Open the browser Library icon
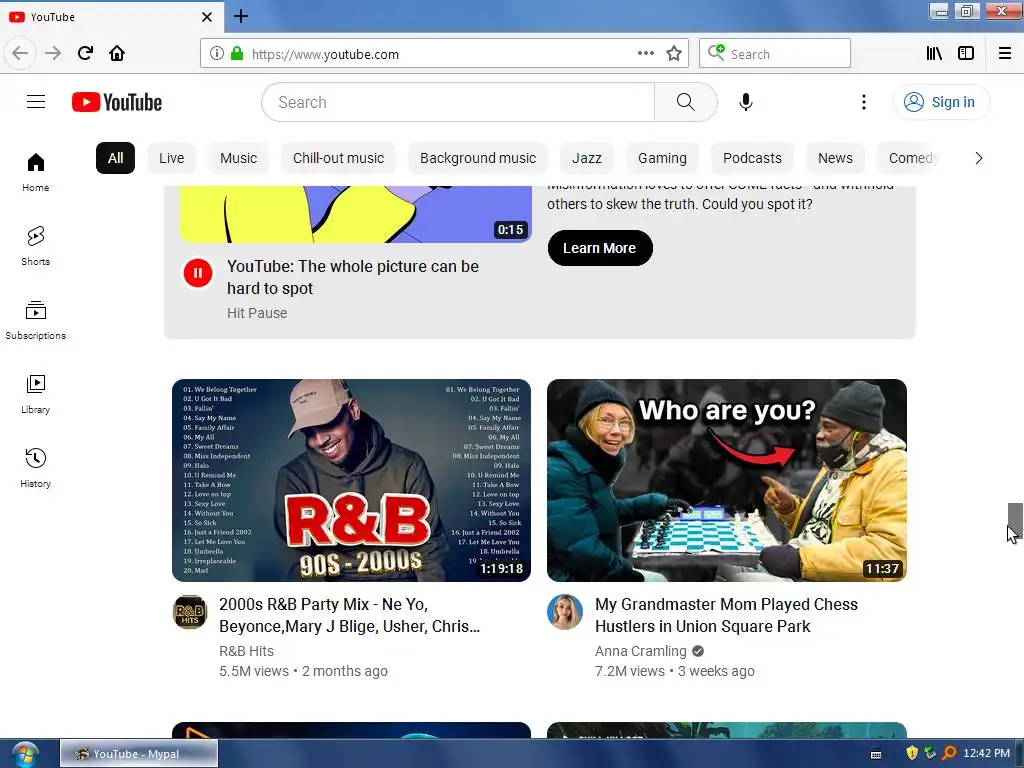1024x768 pixels. pos(934,54)
